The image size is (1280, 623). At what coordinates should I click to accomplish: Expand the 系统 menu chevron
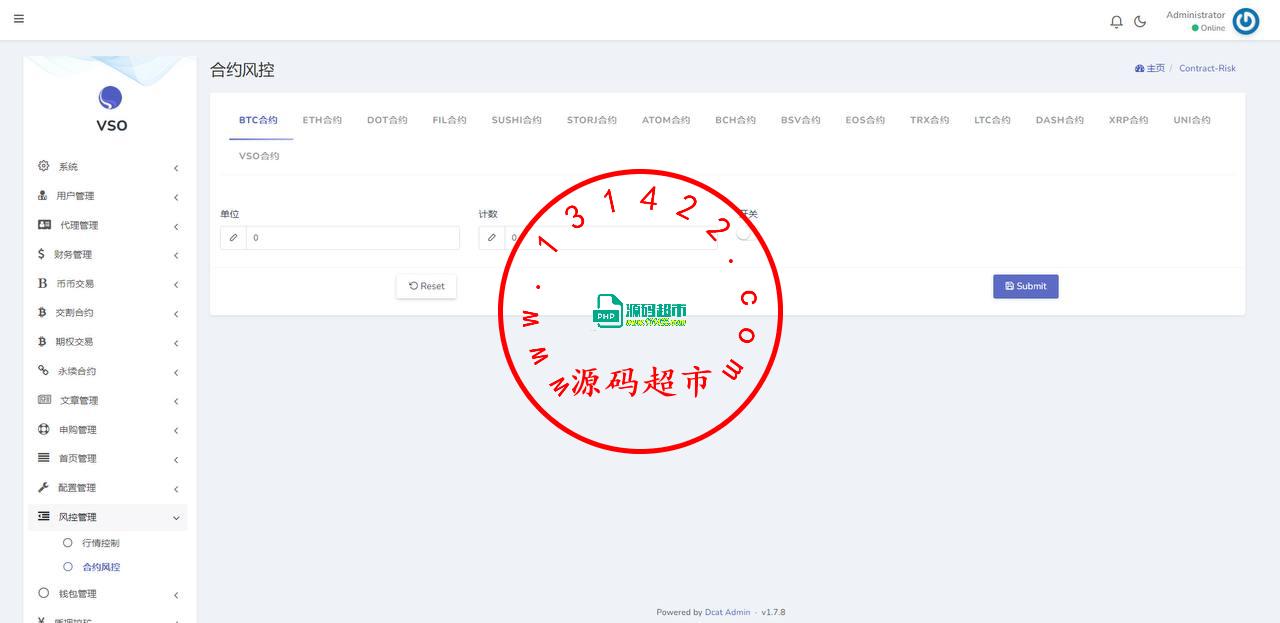pyautogui.click(x=176, y=168)
